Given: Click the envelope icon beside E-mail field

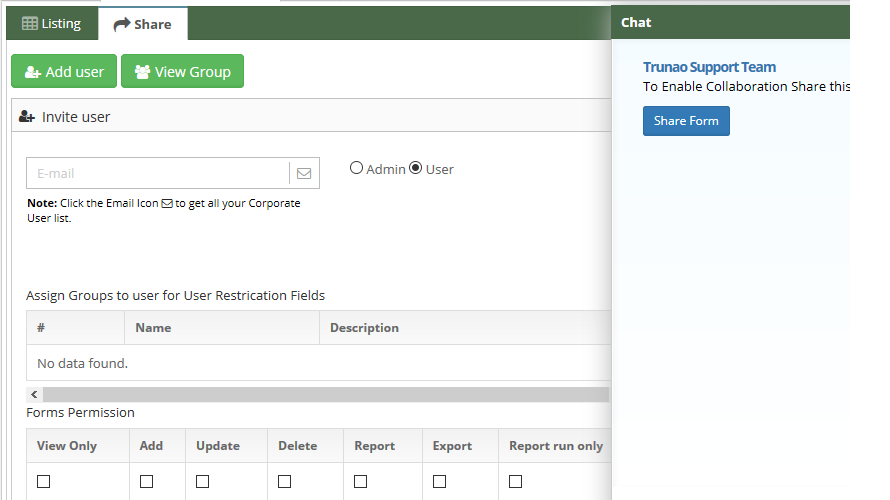Looking at the screenshot, I should [304, 173].
